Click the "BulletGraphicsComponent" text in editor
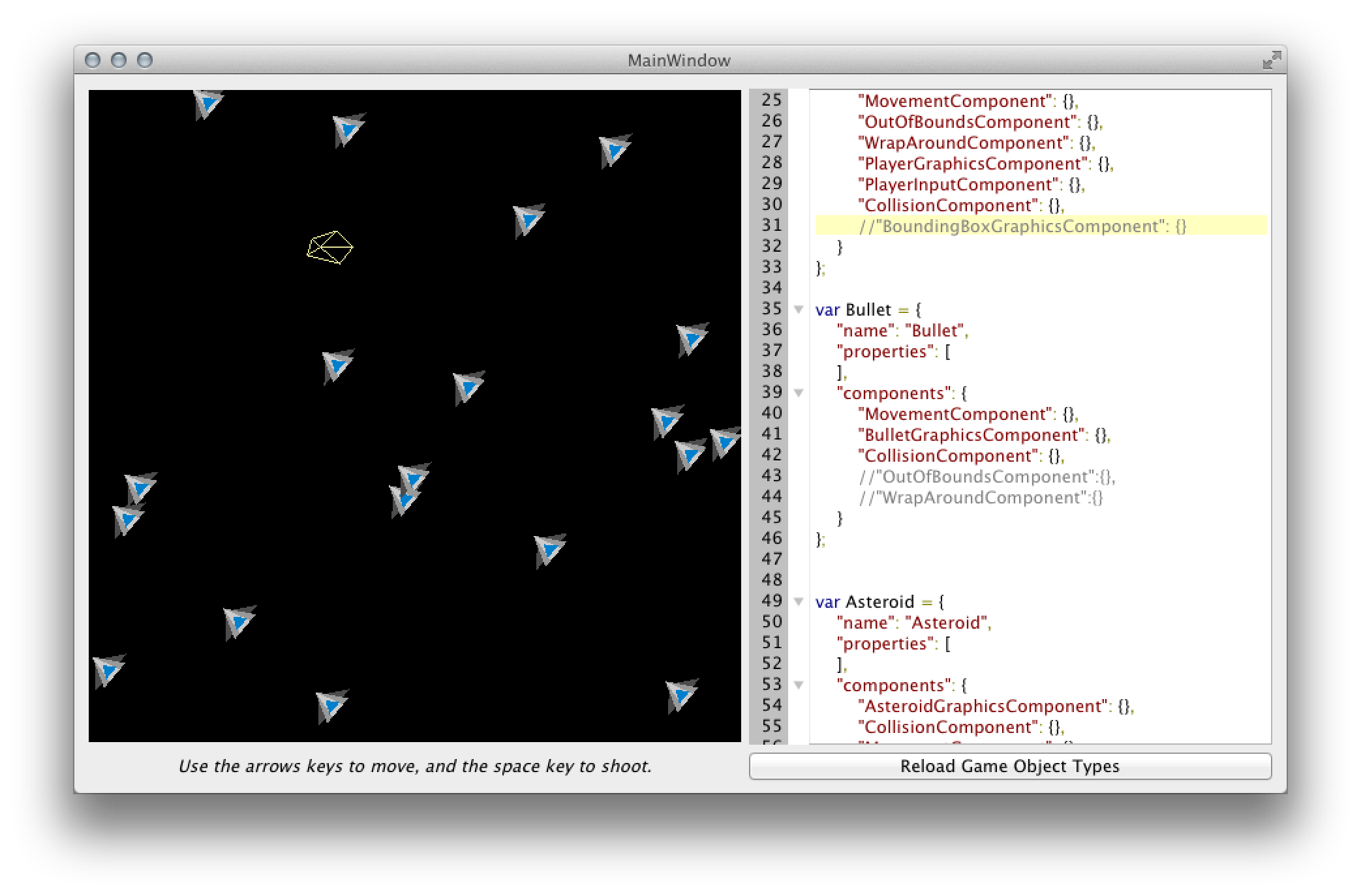 [971, 435]
